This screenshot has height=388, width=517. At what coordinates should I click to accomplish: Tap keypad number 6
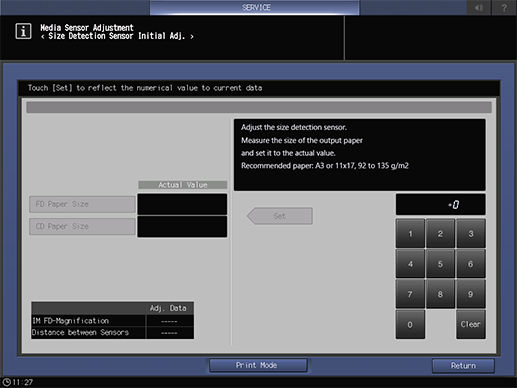[x=471, y=264]
